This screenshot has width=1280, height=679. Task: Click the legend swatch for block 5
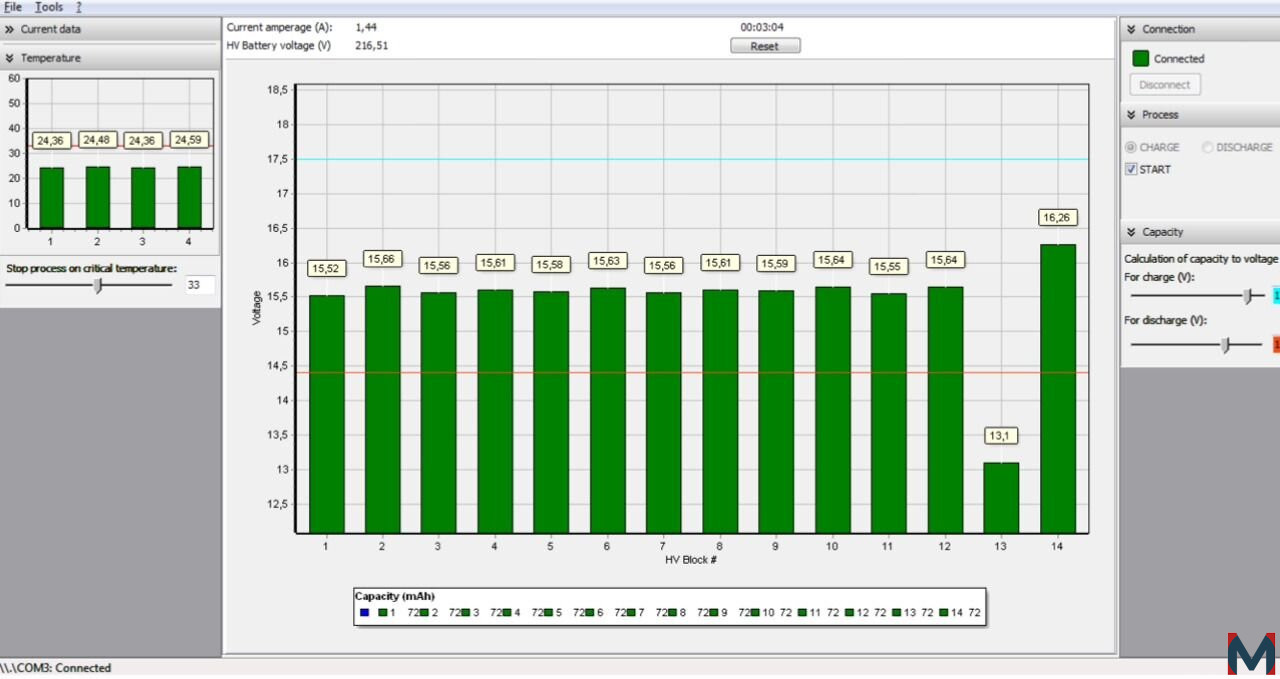[x=548, y=612]
